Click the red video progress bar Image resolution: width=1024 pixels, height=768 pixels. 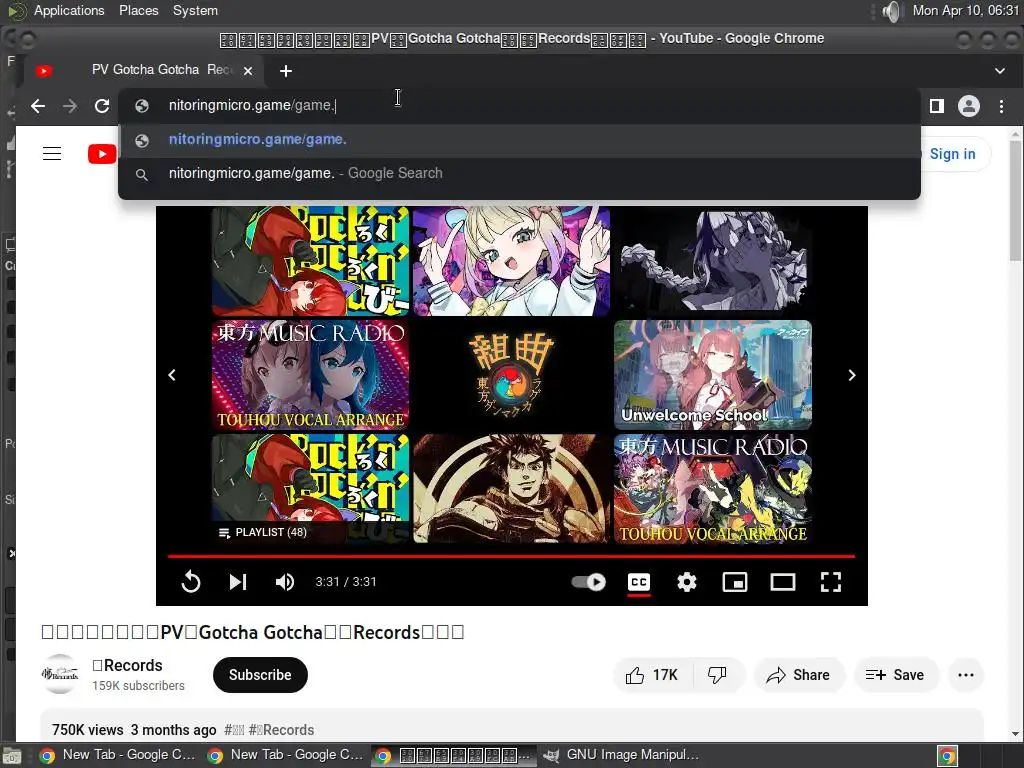tap(511, 556)
